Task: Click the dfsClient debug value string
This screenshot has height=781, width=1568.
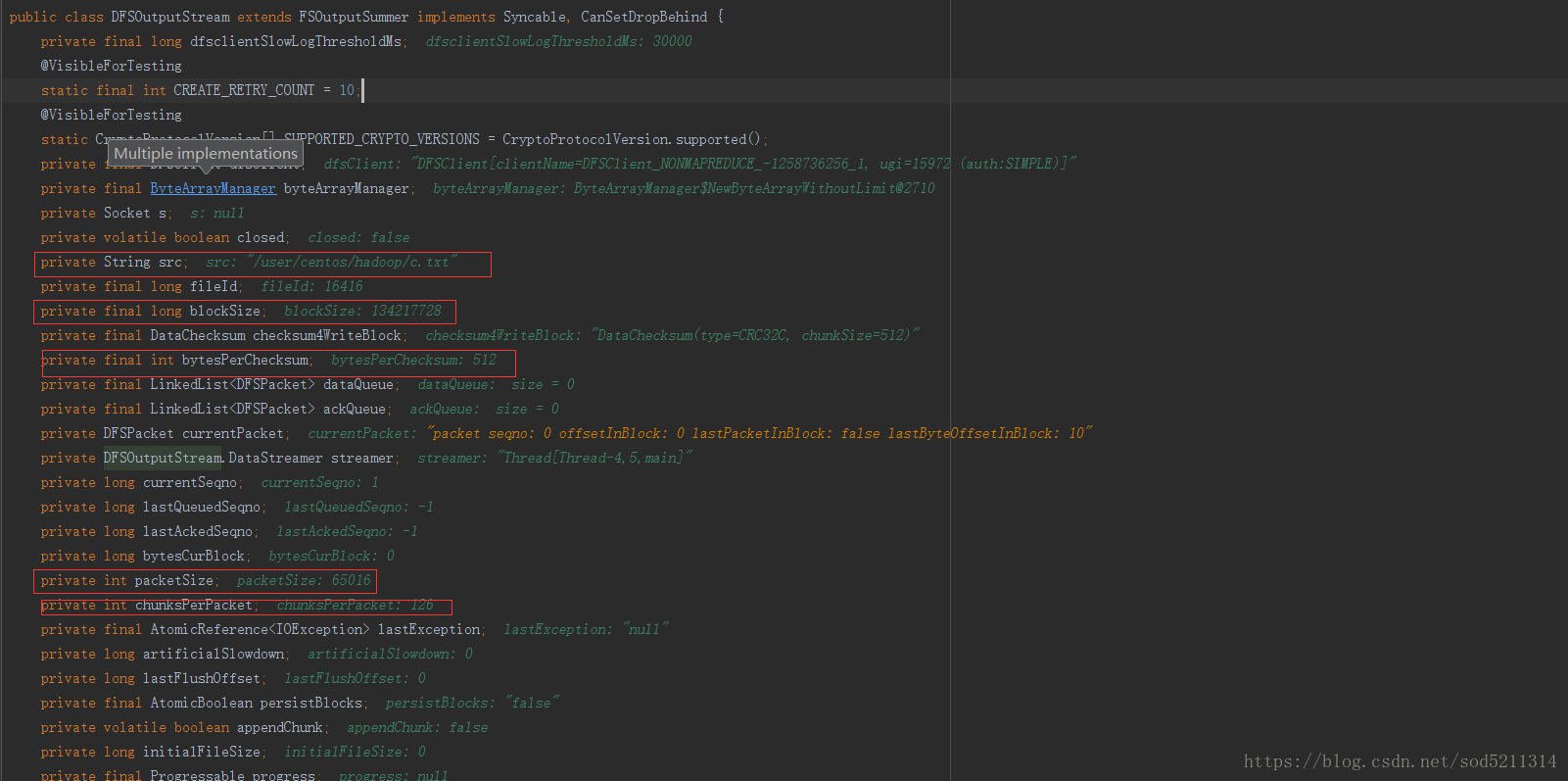Action: pos(743,164)
